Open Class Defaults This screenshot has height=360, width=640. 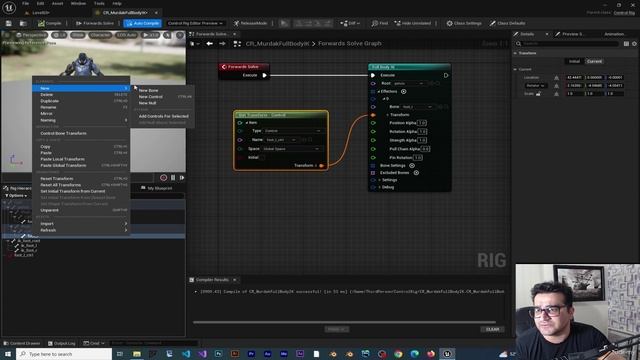coord(507,23)
